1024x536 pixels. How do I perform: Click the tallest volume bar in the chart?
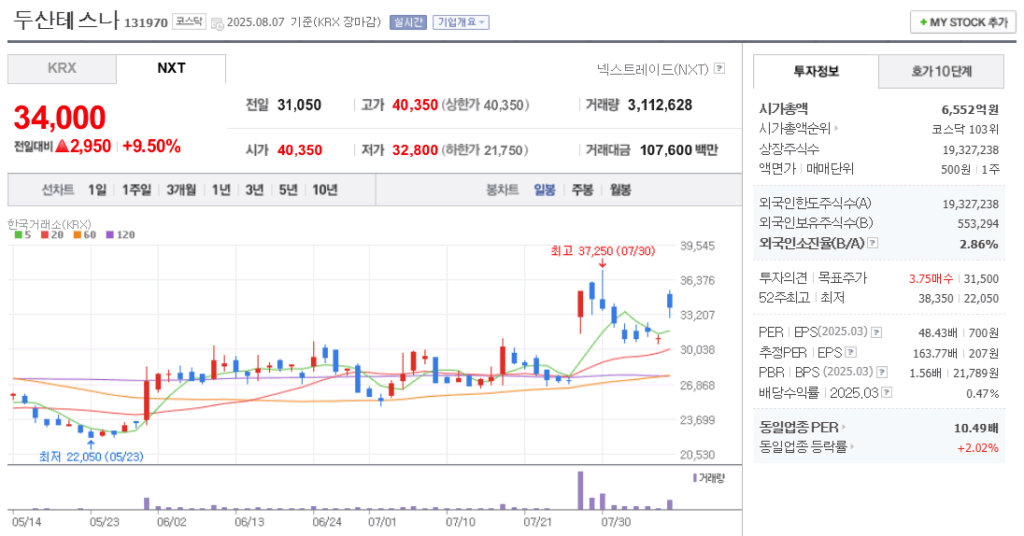tap(581, 490)
